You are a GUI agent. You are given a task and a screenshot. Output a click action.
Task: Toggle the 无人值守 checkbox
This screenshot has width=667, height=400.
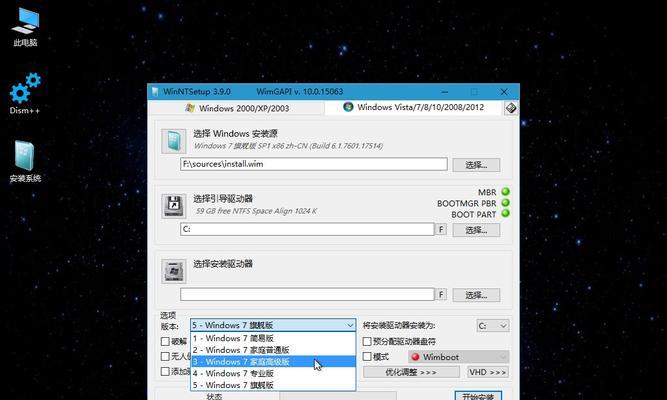click(165, 356)
